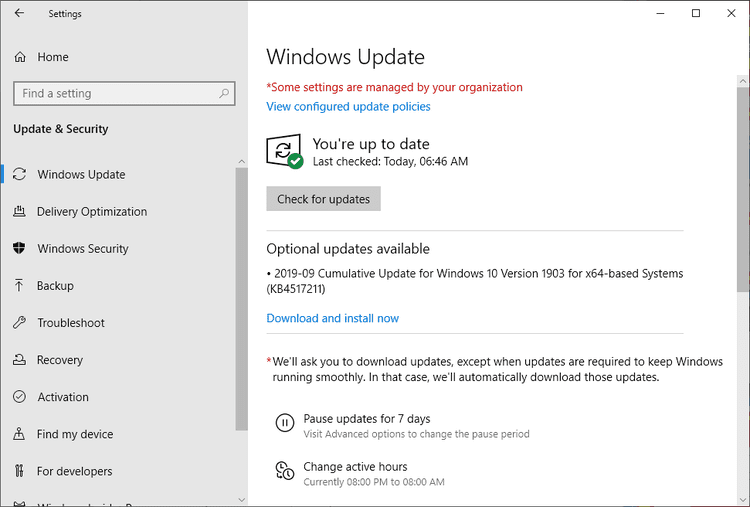Click the Recovery icon
This screenshot has width=750, height=507.
pos(20,359)
